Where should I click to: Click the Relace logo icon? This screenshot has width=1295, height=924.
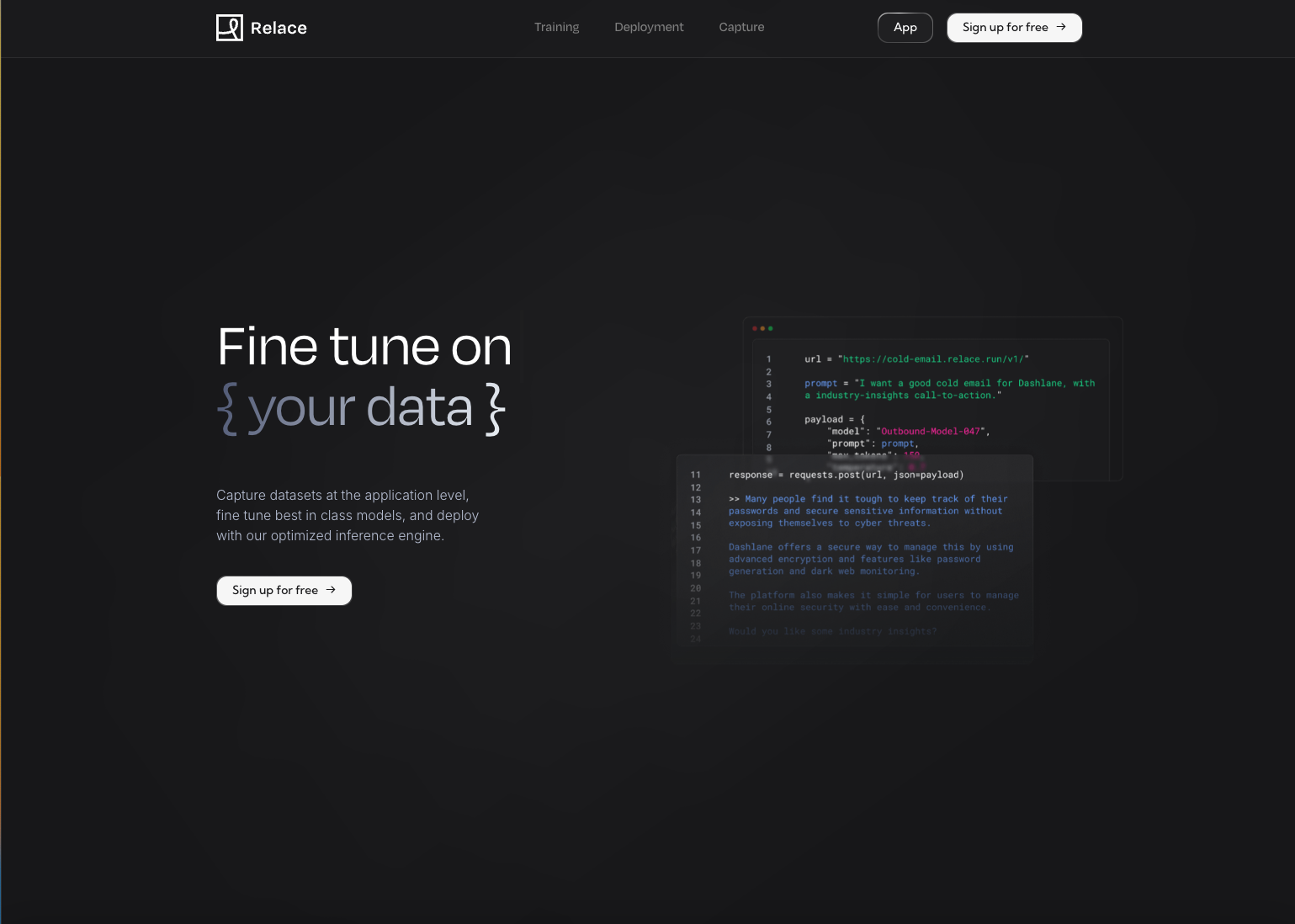point(229,27)
